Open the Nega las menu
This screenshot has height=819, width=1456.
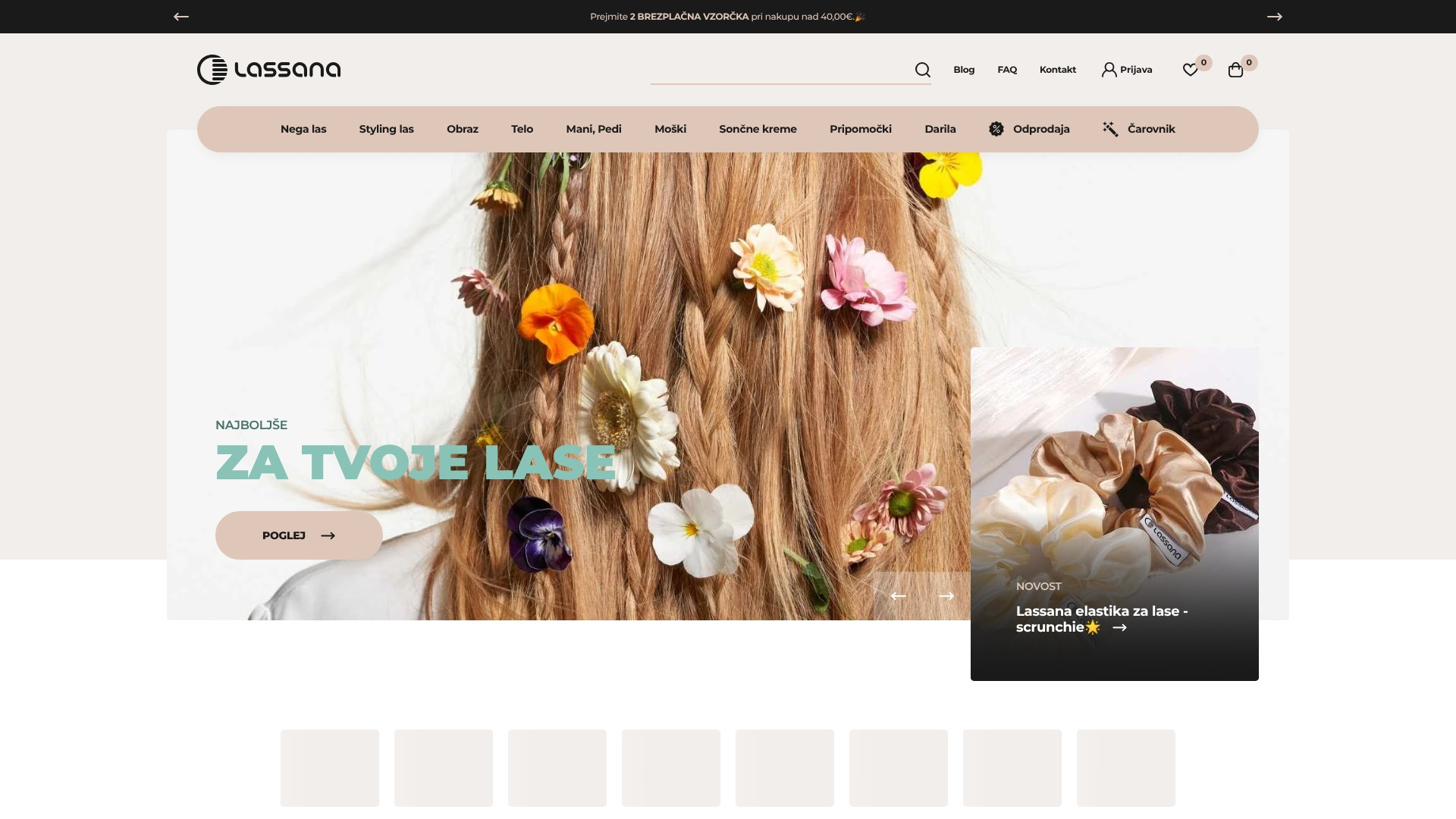303,129
